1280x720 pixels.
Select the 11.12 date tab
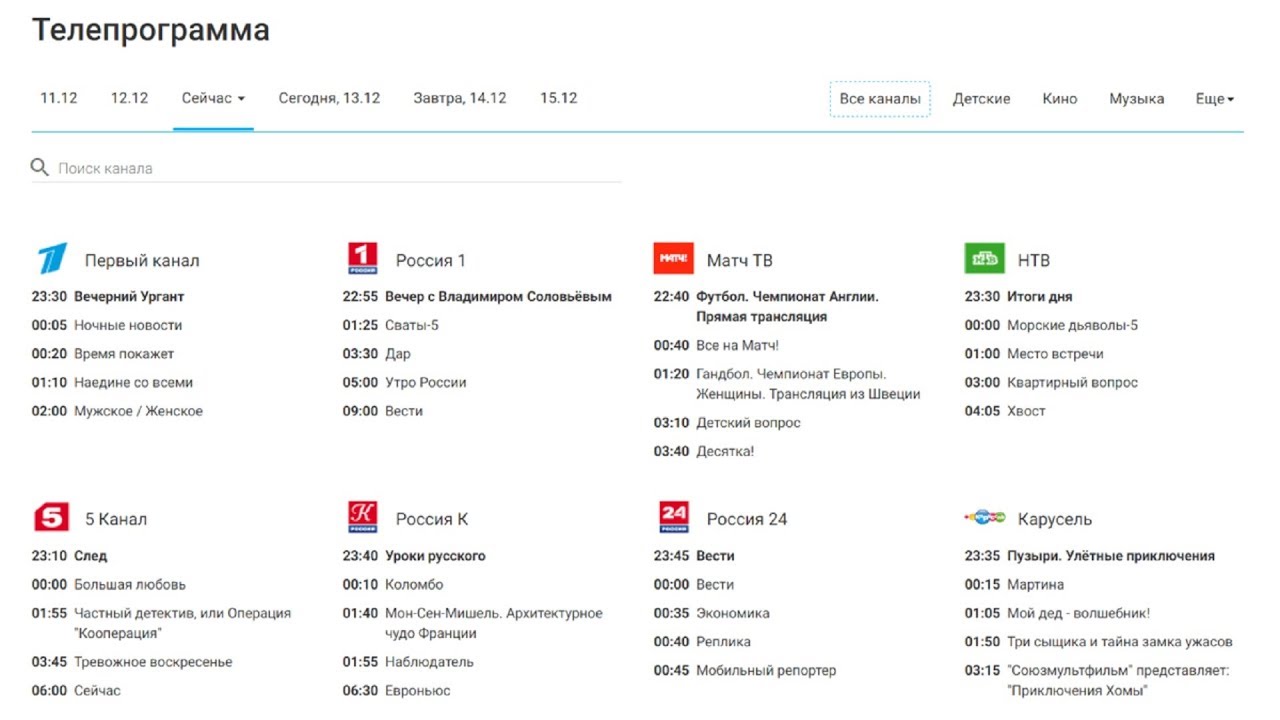[x=59, y=98]
